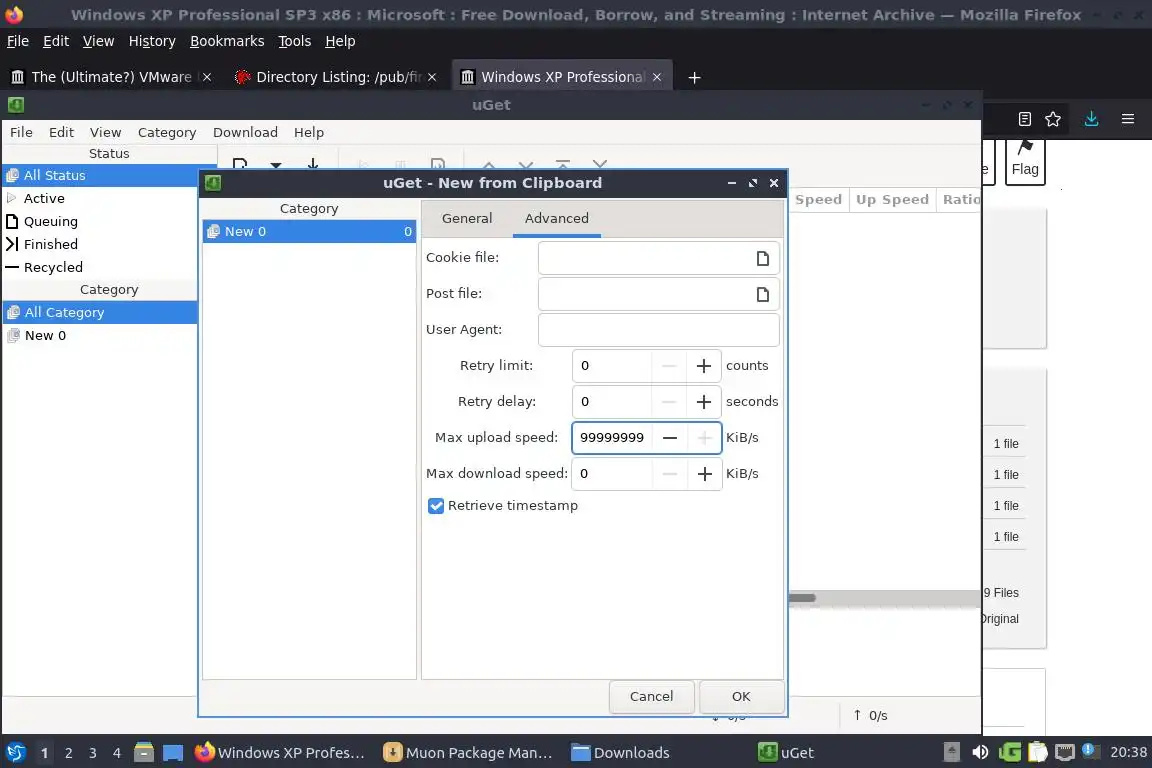The image size is (1152, 768).
Task: Click the Flag button on the webpage
Action: coord(1025,160)
